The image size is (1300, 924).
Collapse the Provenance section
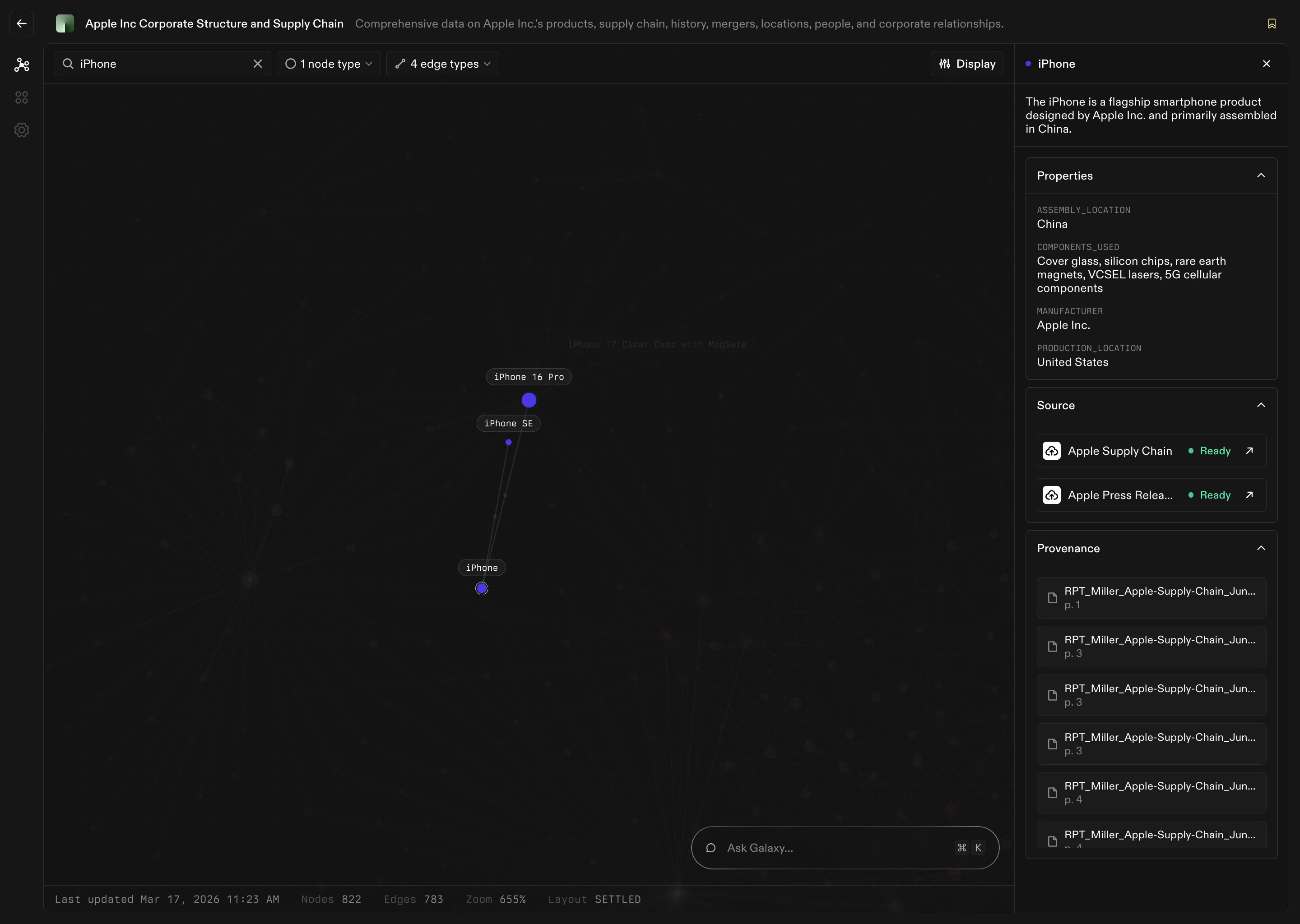[x=1261, y=549]
